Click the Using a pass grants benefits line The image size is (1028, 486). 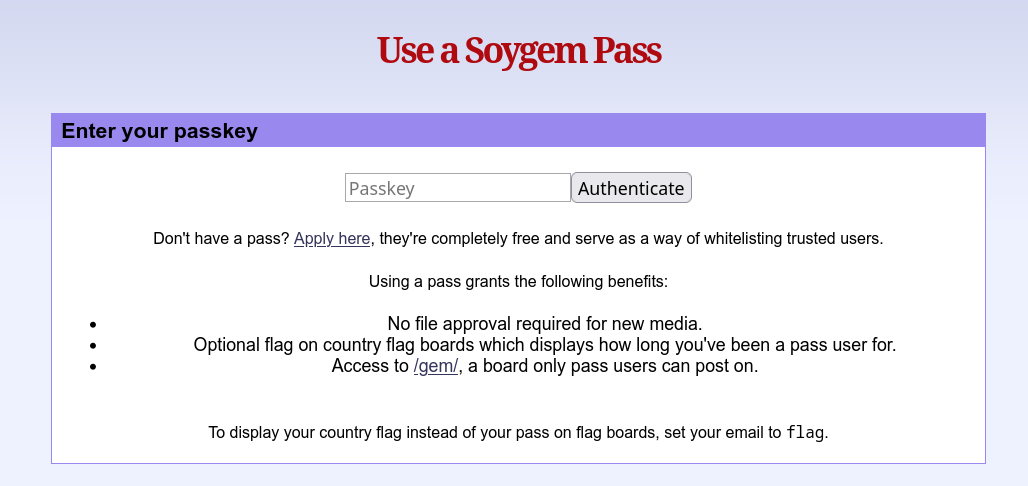point(518,281)
